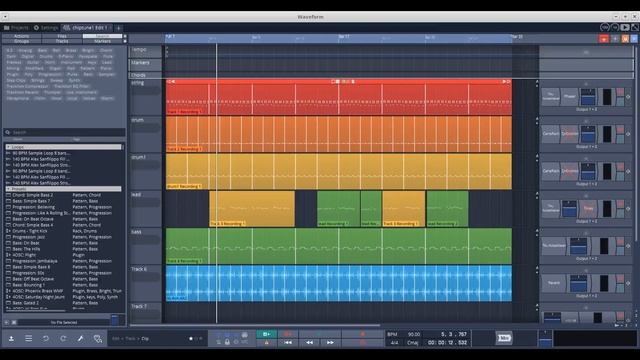Select the Progression: Jazz preset
The width and height of the screenshot is (640, 360).
click(x=63, y=237)
